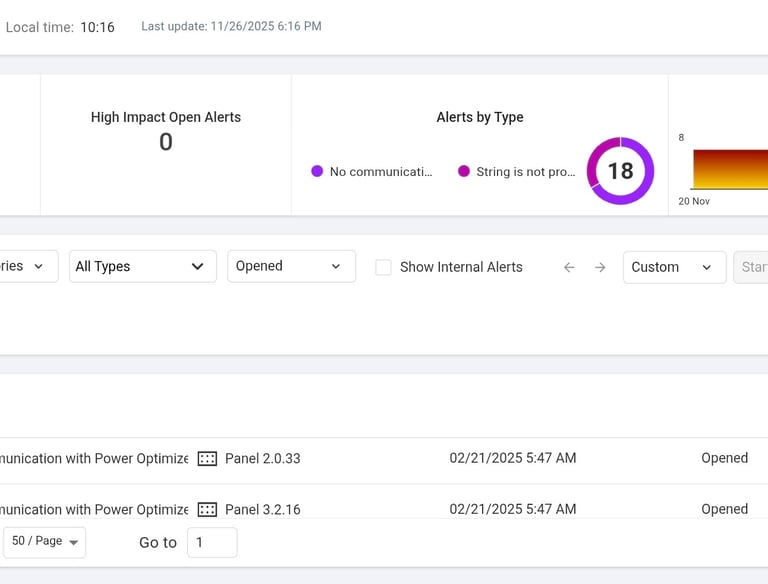
Task: Click the No communication legend label
Action: (x=381, y=172)
